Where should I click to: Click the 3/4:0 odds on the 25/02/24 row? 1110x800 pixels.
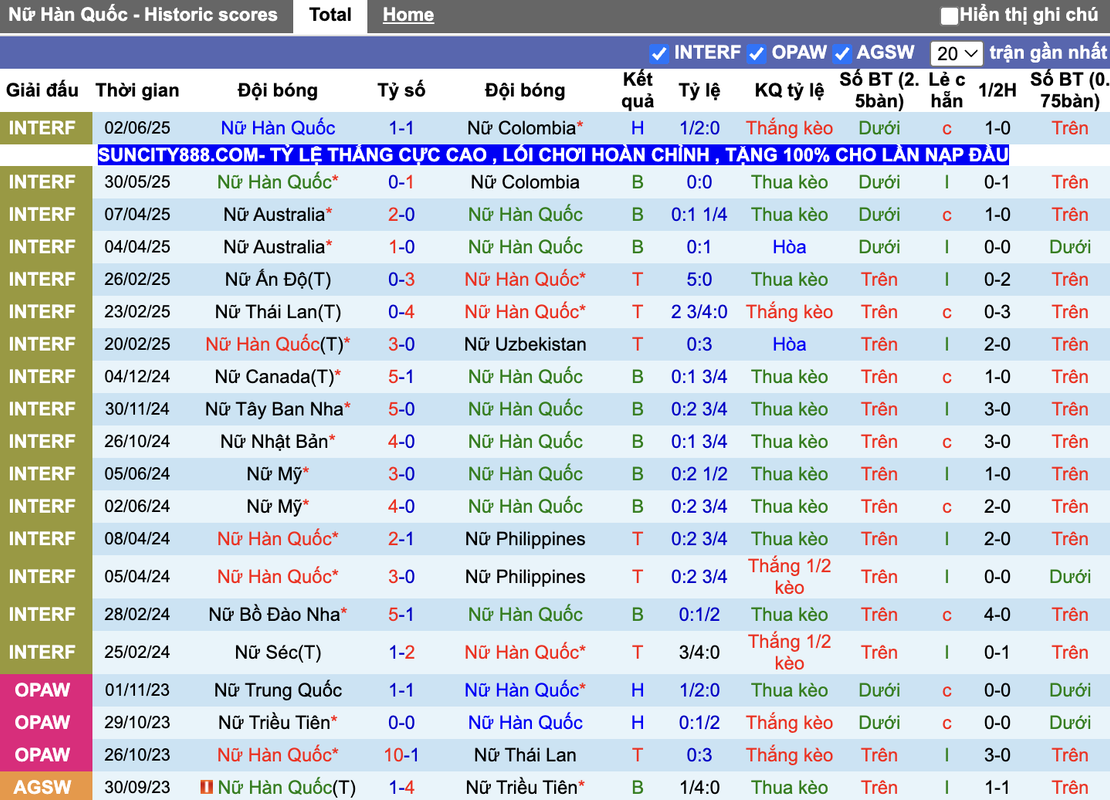pyautogui.click(x=699, y=653)
